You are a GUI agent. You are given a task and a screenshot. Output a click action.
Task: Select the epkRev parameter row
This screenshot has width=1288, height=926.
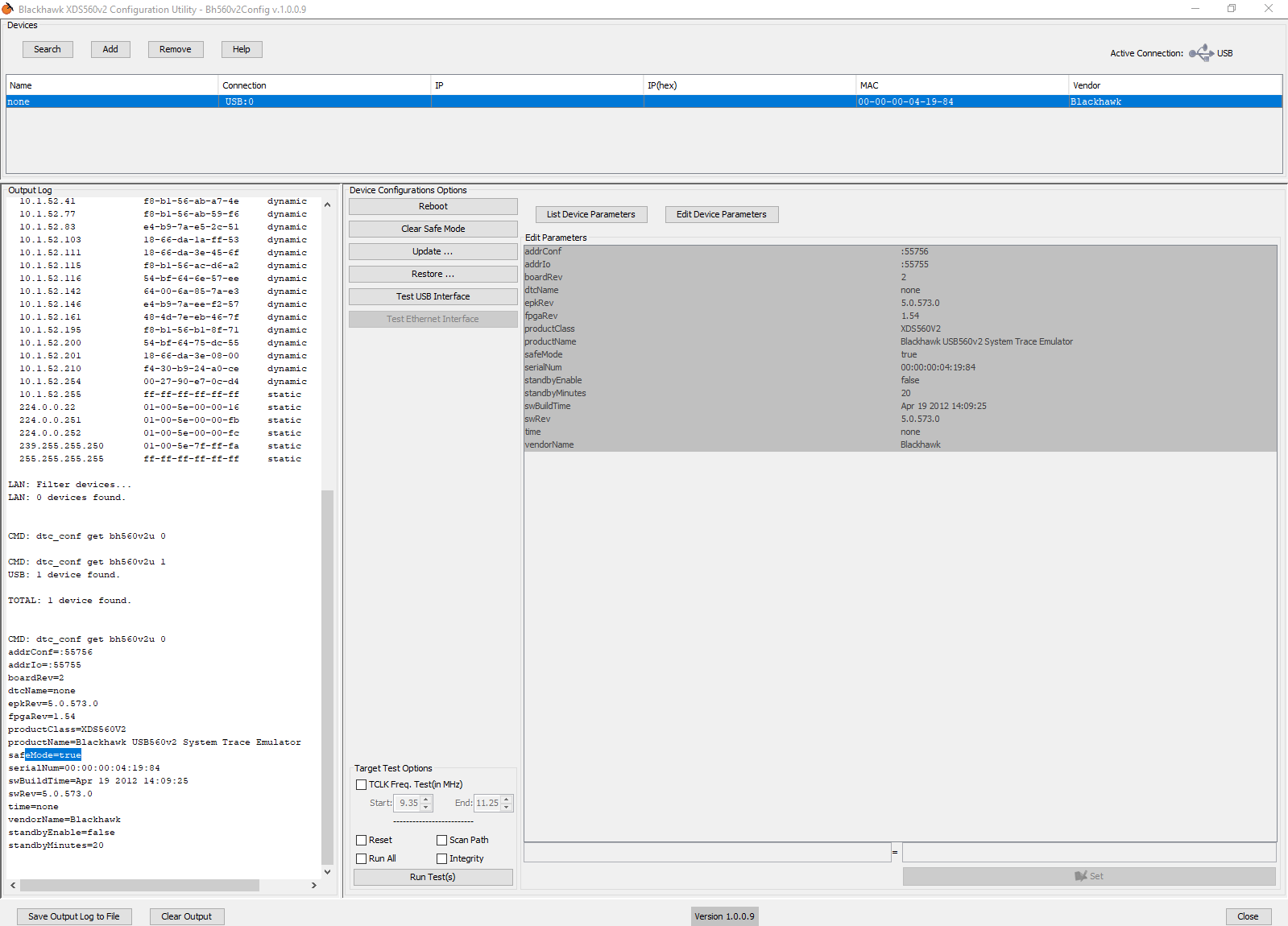coord(901,303)
